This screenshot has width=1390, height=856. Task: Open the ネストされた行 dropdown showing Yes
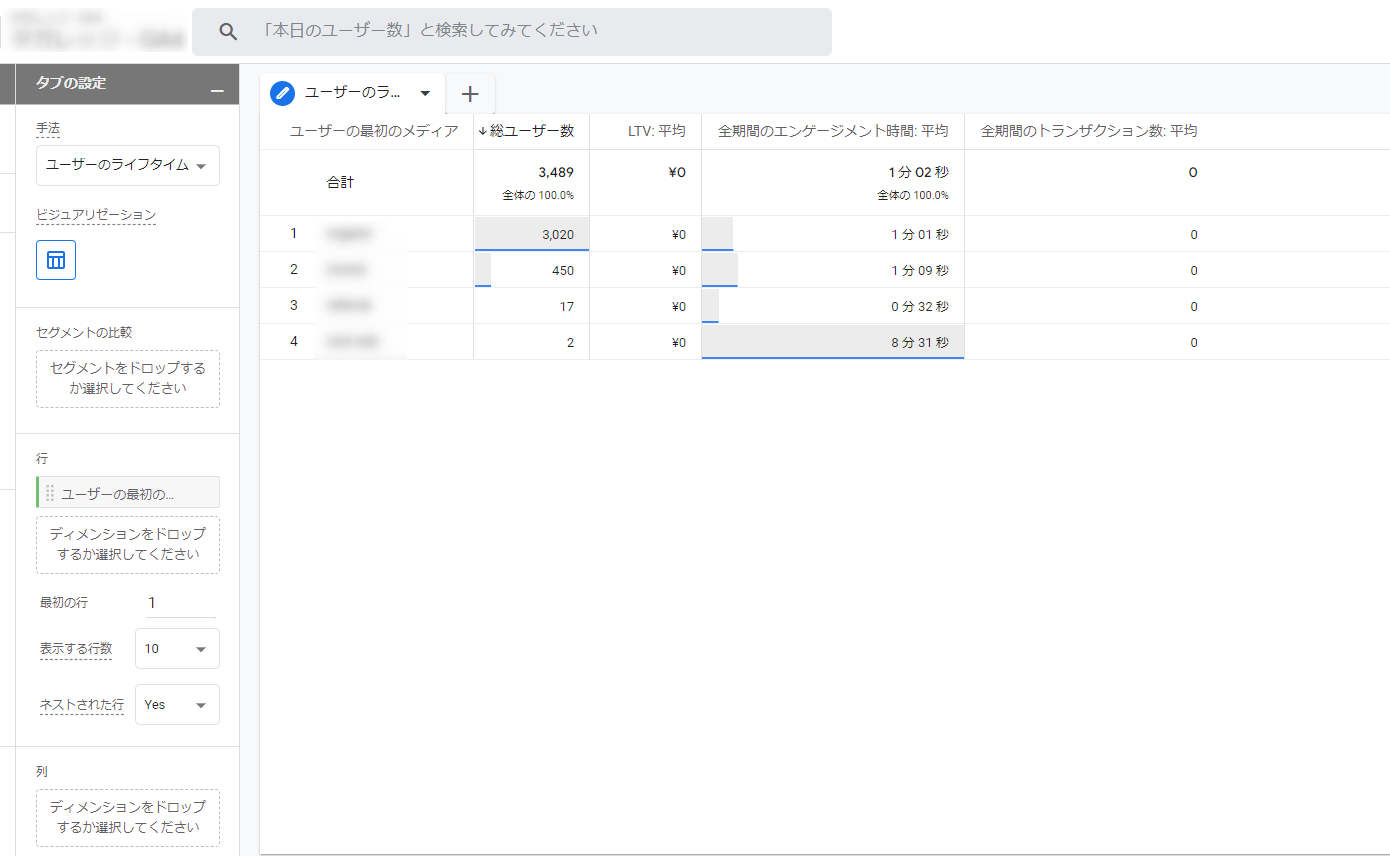(177, 705)
